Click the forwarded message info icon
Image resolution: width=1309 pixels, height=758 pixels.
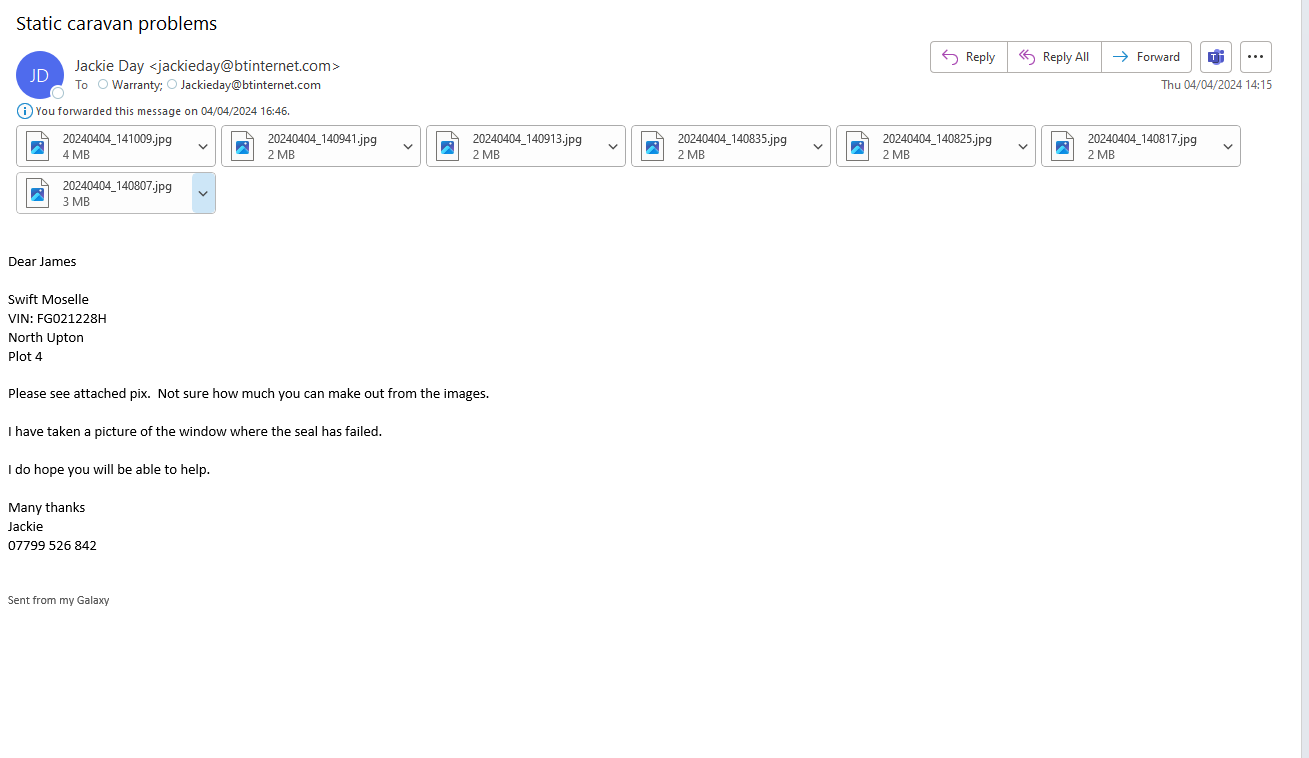25,111
